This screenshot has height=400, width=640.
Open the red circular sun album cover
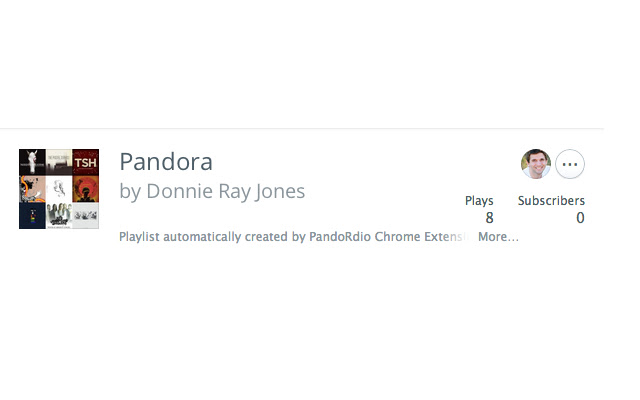[x=86, y=189]
